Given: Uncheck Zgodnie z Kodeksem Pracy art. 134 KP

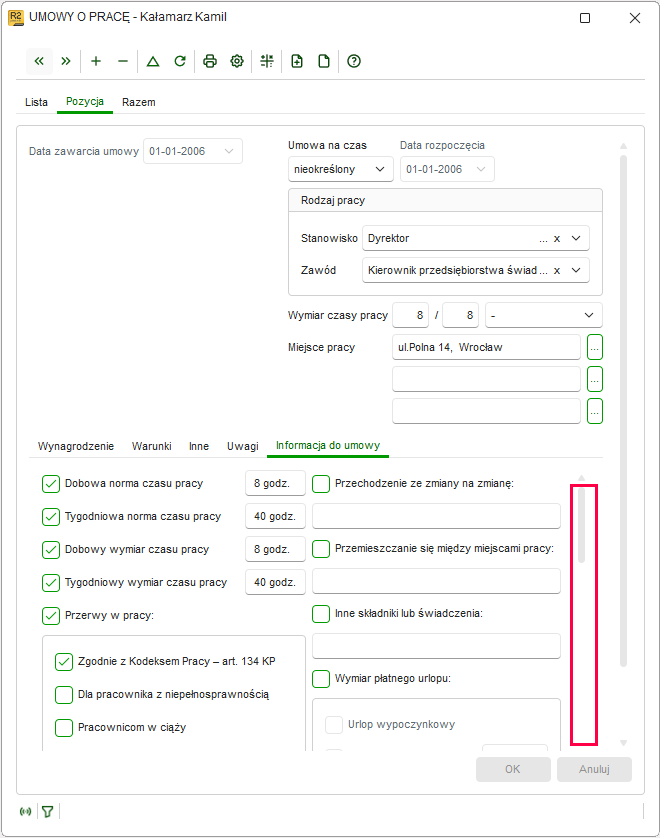Looking at the screenshot, I should click(64, 662).
